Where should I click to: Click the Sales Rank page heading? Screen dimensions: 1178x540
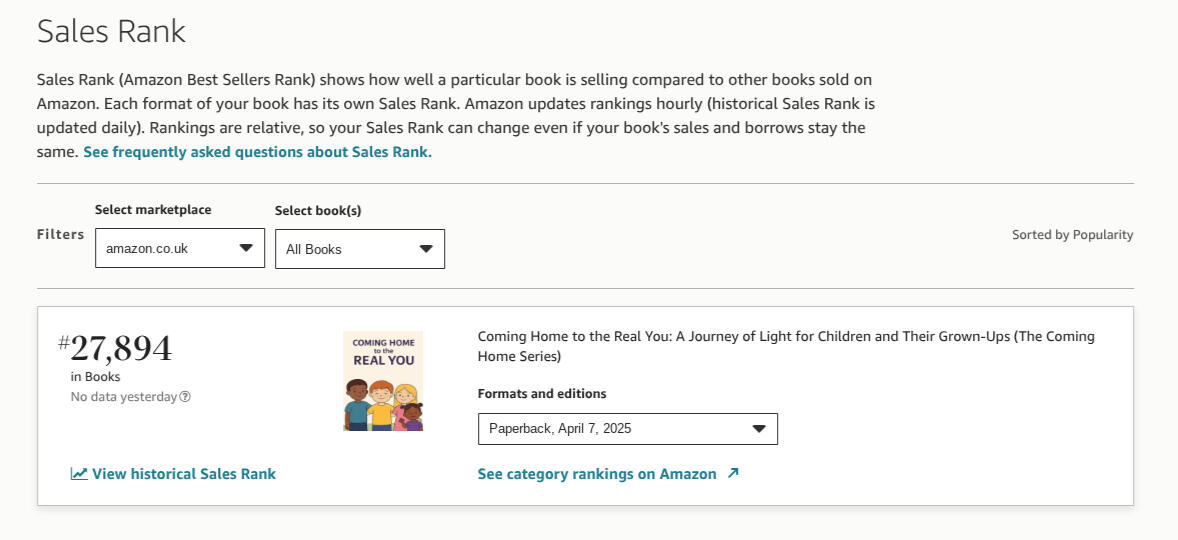coord(111,31)
